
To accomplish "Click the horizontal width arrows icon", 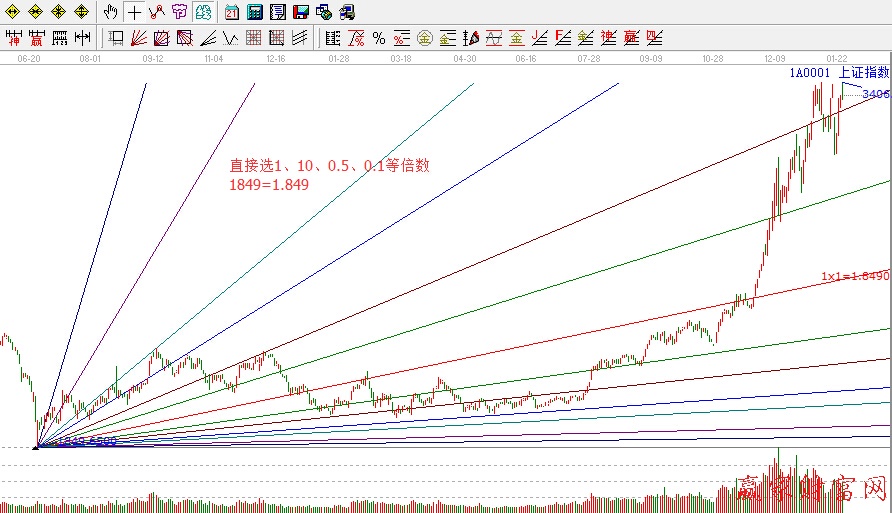I will tap(83, 39).
